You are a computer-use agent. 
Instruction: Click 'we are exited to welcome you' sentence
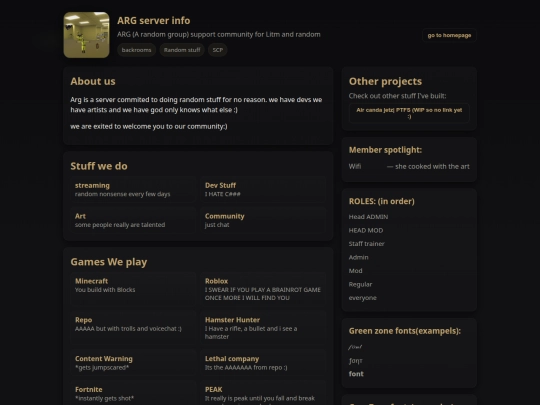(x=149, y=126)
